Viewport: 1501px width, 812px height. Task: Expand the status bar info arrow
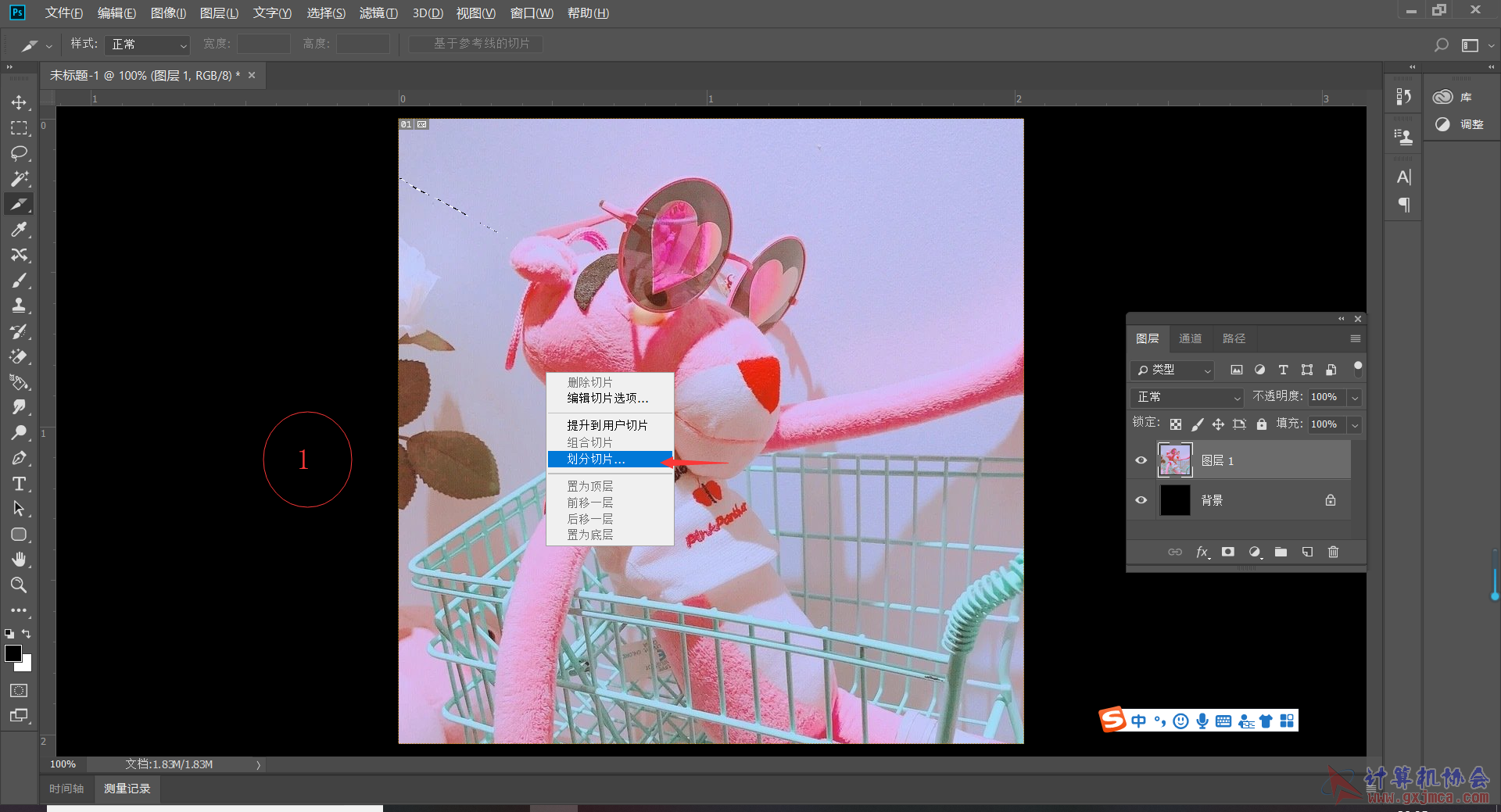click(258, 765)
